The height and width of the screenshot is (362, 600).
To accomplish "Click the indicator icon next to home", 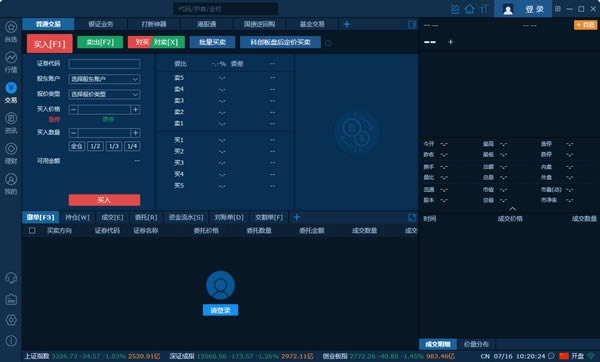I will coord(484,9).
